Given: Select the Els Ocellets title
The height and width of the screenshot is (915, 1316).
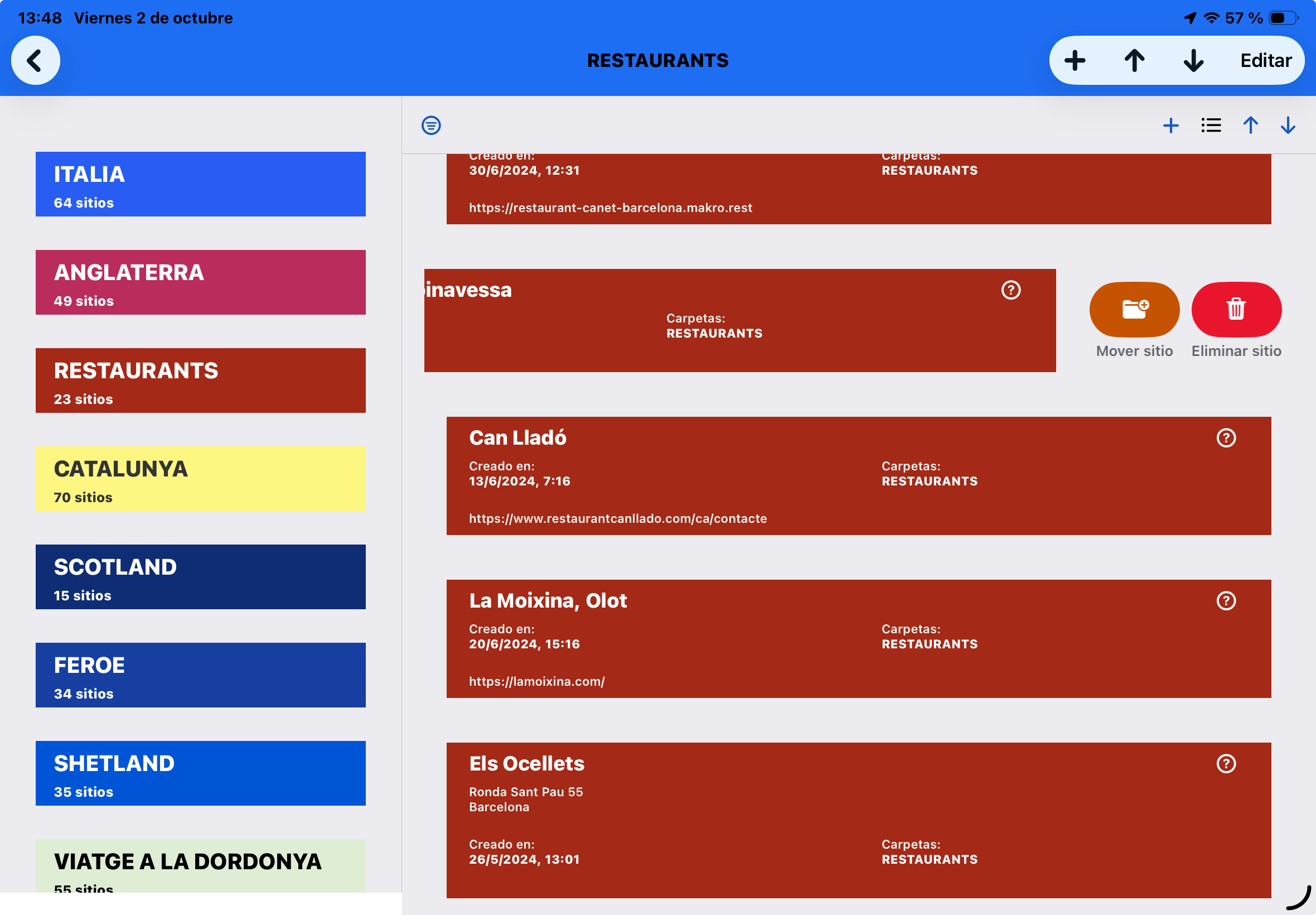Looking at the screenshot, I should click(526, 764).
